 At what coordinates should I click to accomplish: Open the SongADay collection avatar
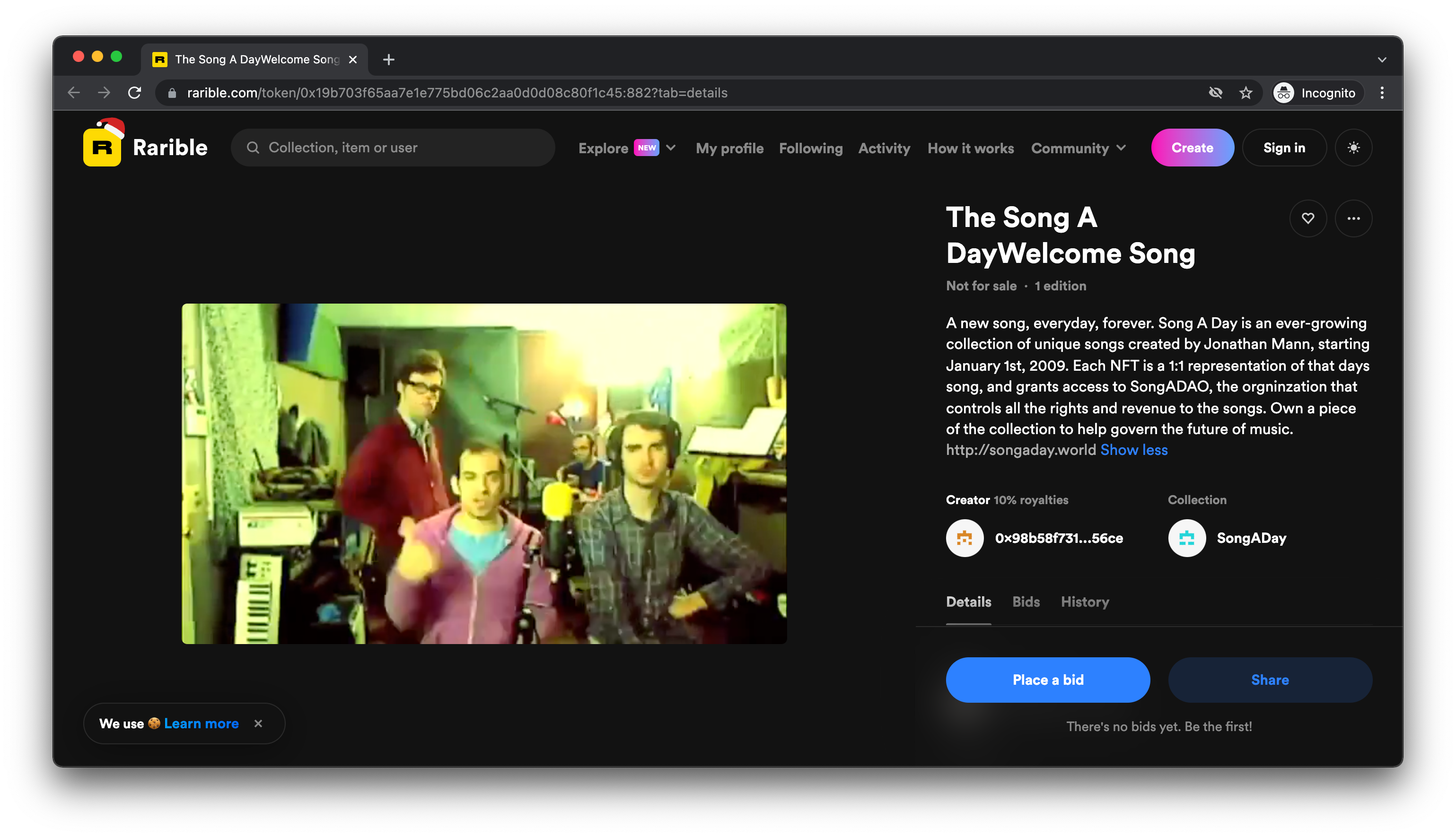click(1186, 538)
